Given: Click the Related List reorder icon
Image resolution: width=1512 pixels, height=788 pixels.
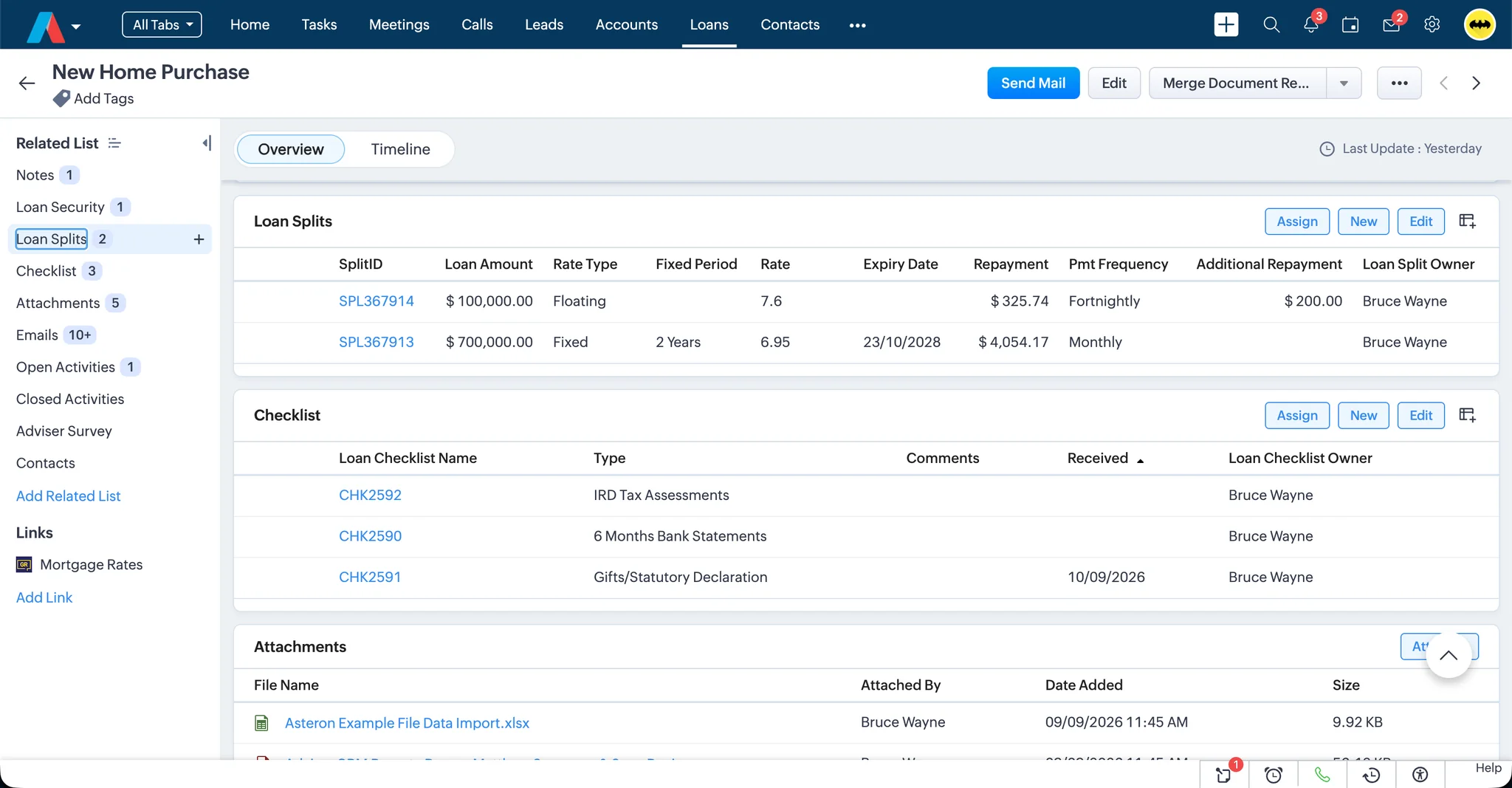Looking at the screenshot, I should pos(114,143).
